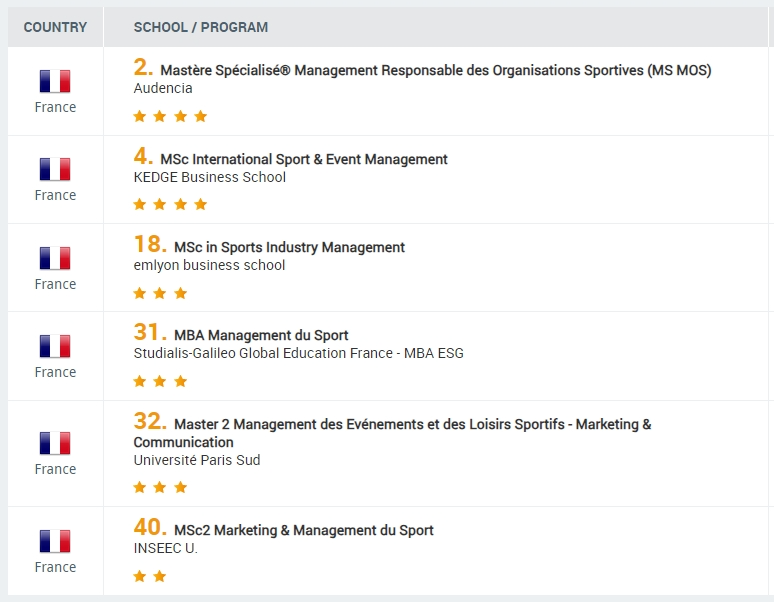Viewport: 774px width, 602px height.
Task: Click the French flag beside Université Paris Sud
Action: 55,444
